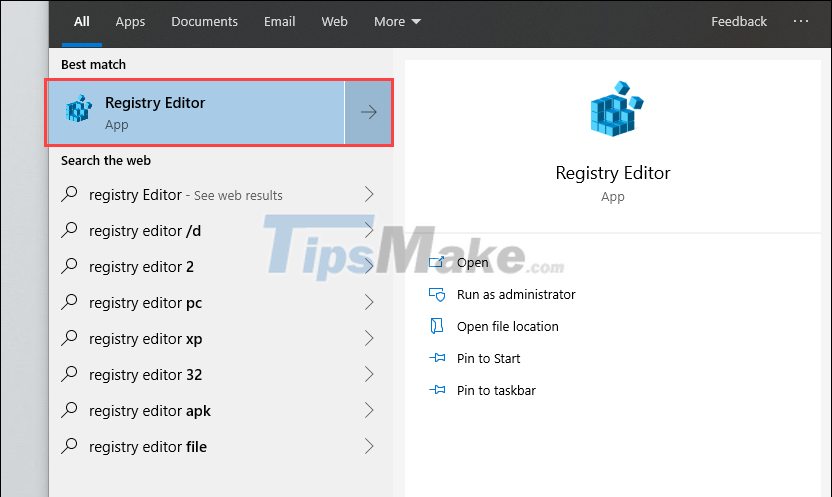Choose Run as administrator
This screenshot has height=497, width=832.
pos(516,294)
